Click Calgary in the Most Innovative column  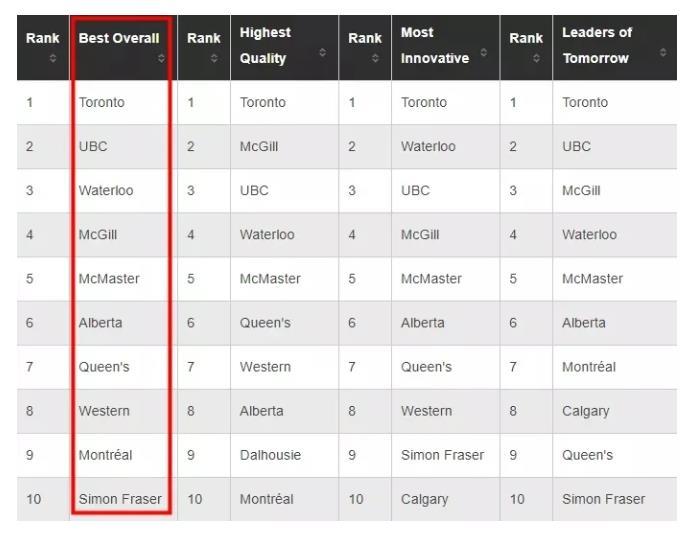coord(424,499)
